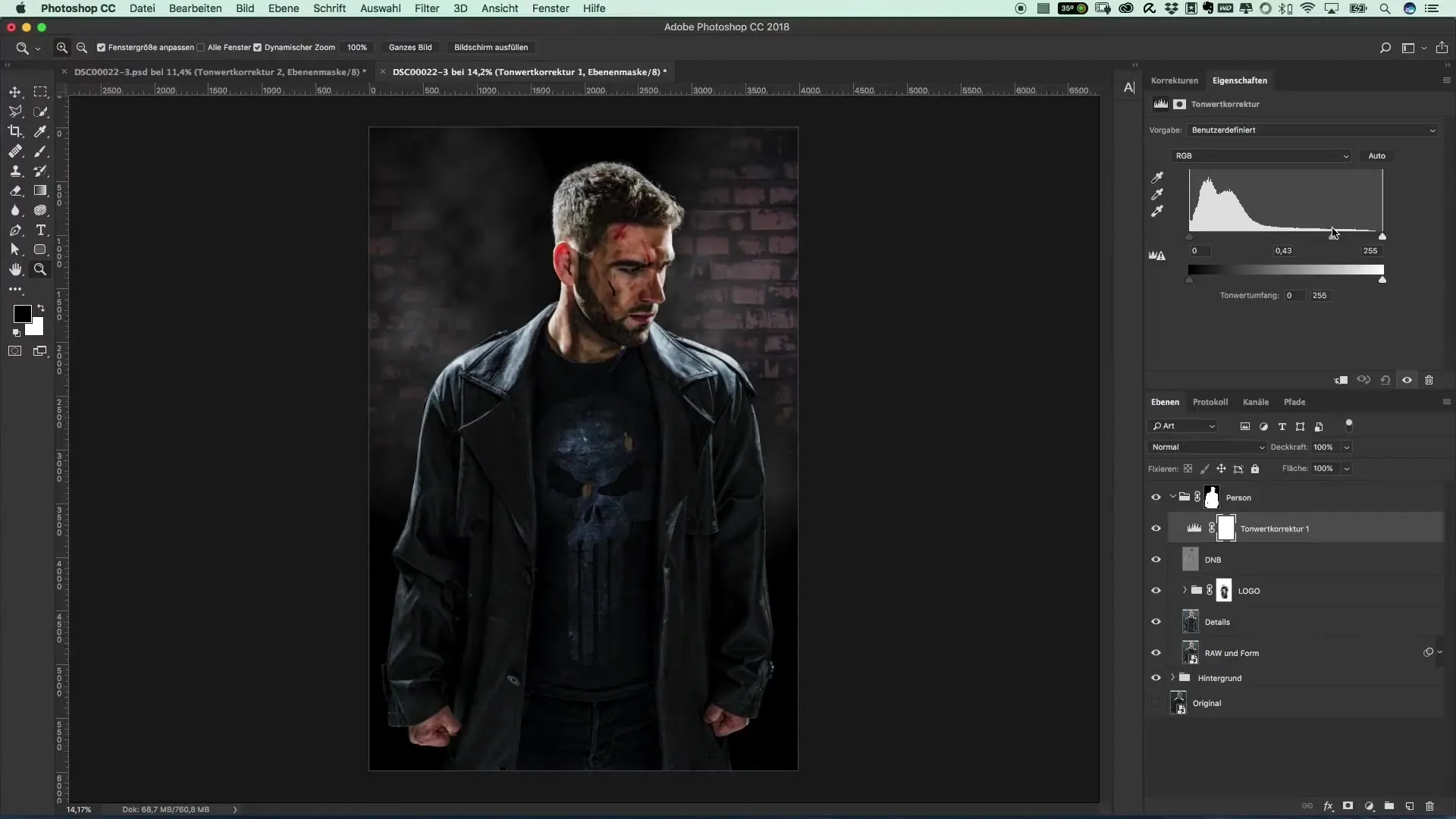Click the Auto levels button
The image size is (1456, 819).
1377,156
